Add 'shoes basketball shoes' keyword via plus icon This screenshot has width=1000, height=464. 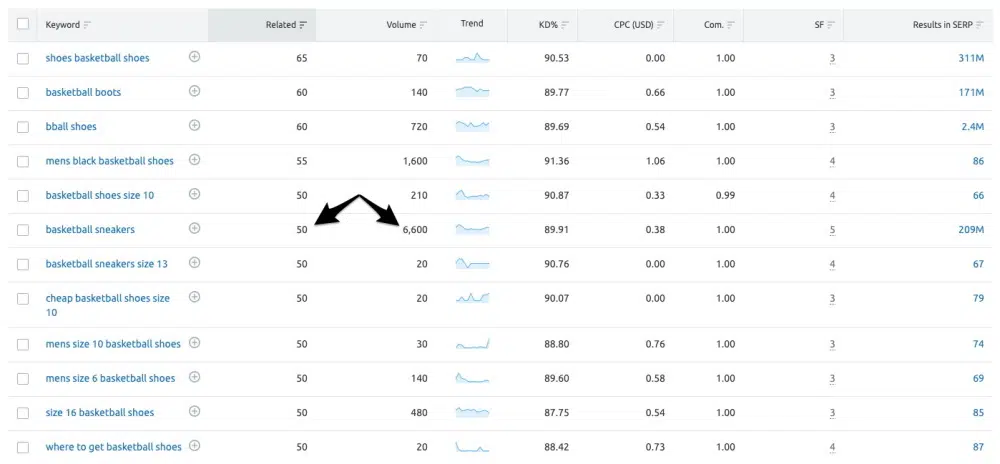coord(195,57)
